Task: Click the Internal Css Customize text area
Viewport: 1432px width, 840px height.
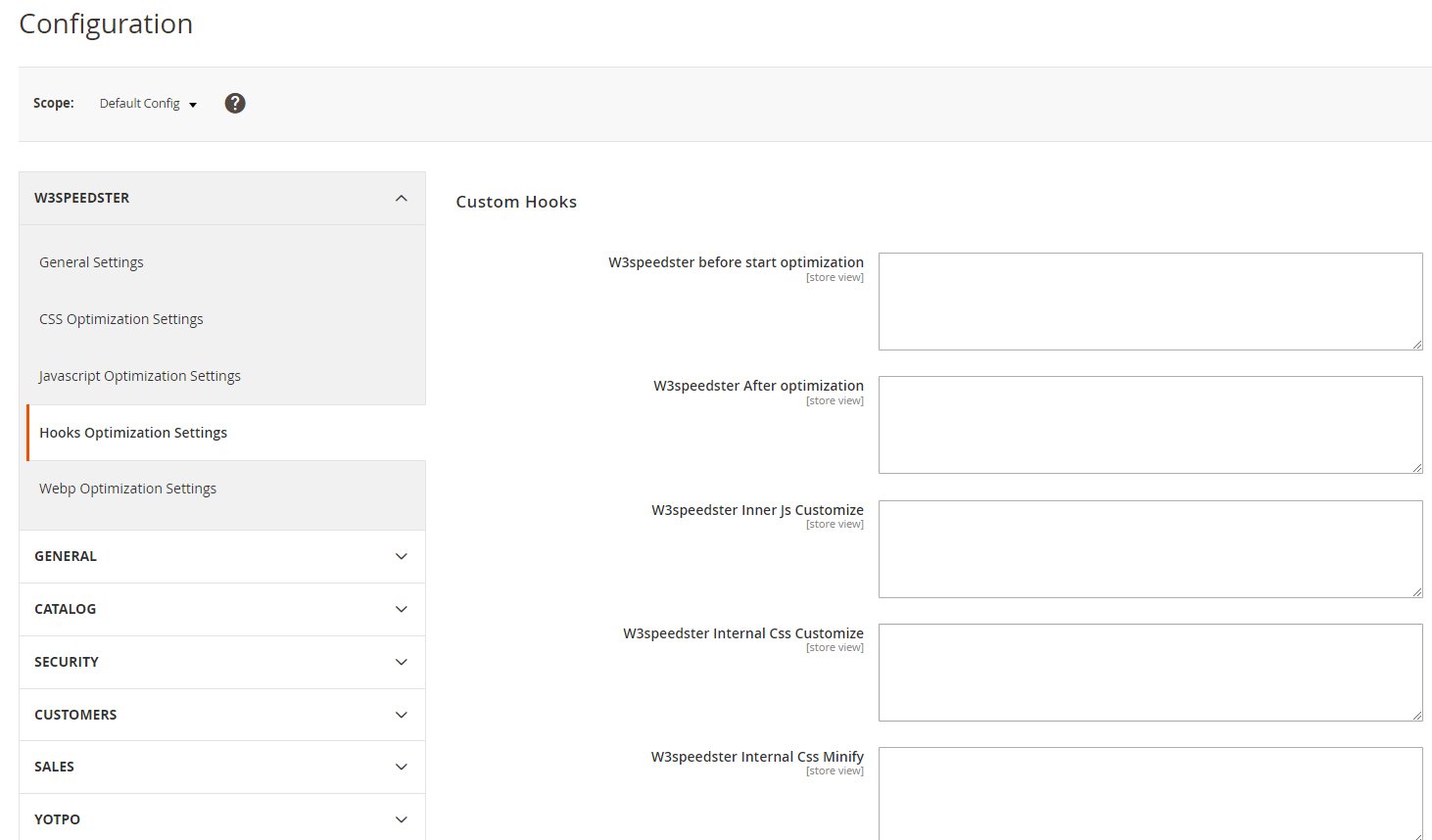Action: tap(1150, 673)
